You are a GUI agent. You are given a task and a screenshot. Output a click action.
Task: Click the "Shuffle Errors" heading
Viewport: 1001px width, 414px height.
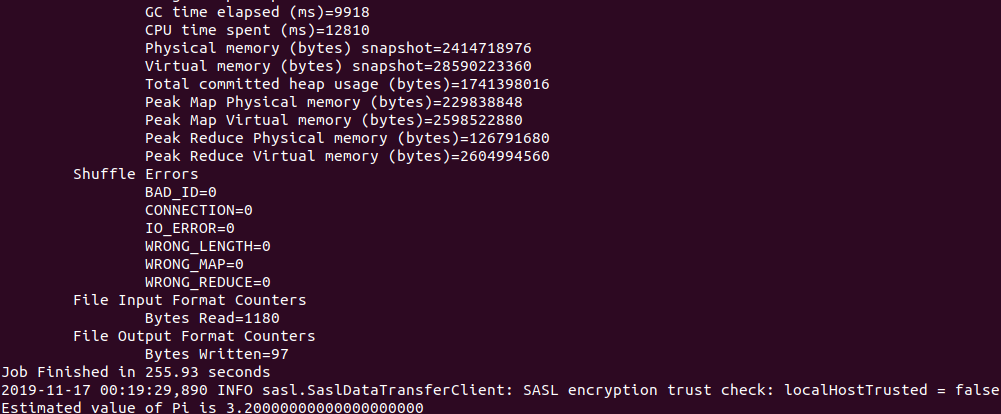click(x=135, y=174)
